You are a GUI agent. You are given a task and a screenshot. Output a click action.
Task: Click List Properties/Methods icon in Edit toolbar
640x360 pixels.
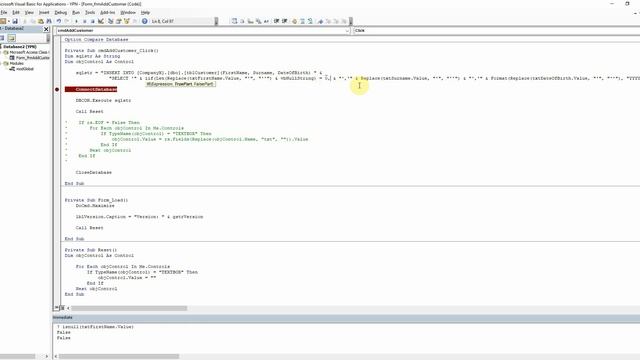click(x=234, y=21)
